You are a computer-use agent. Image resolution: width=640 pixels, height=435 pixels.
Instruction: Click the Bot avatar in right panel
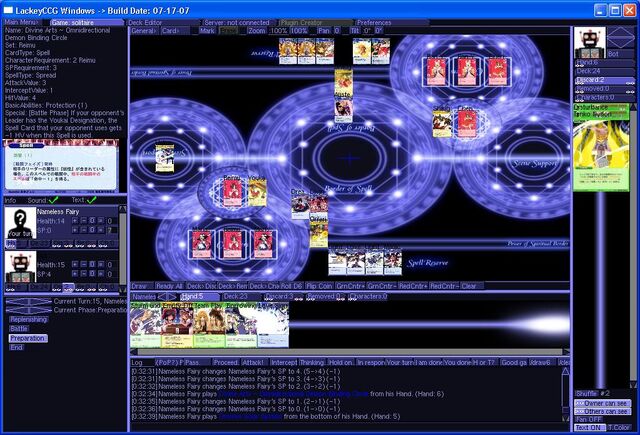point(589,42)
